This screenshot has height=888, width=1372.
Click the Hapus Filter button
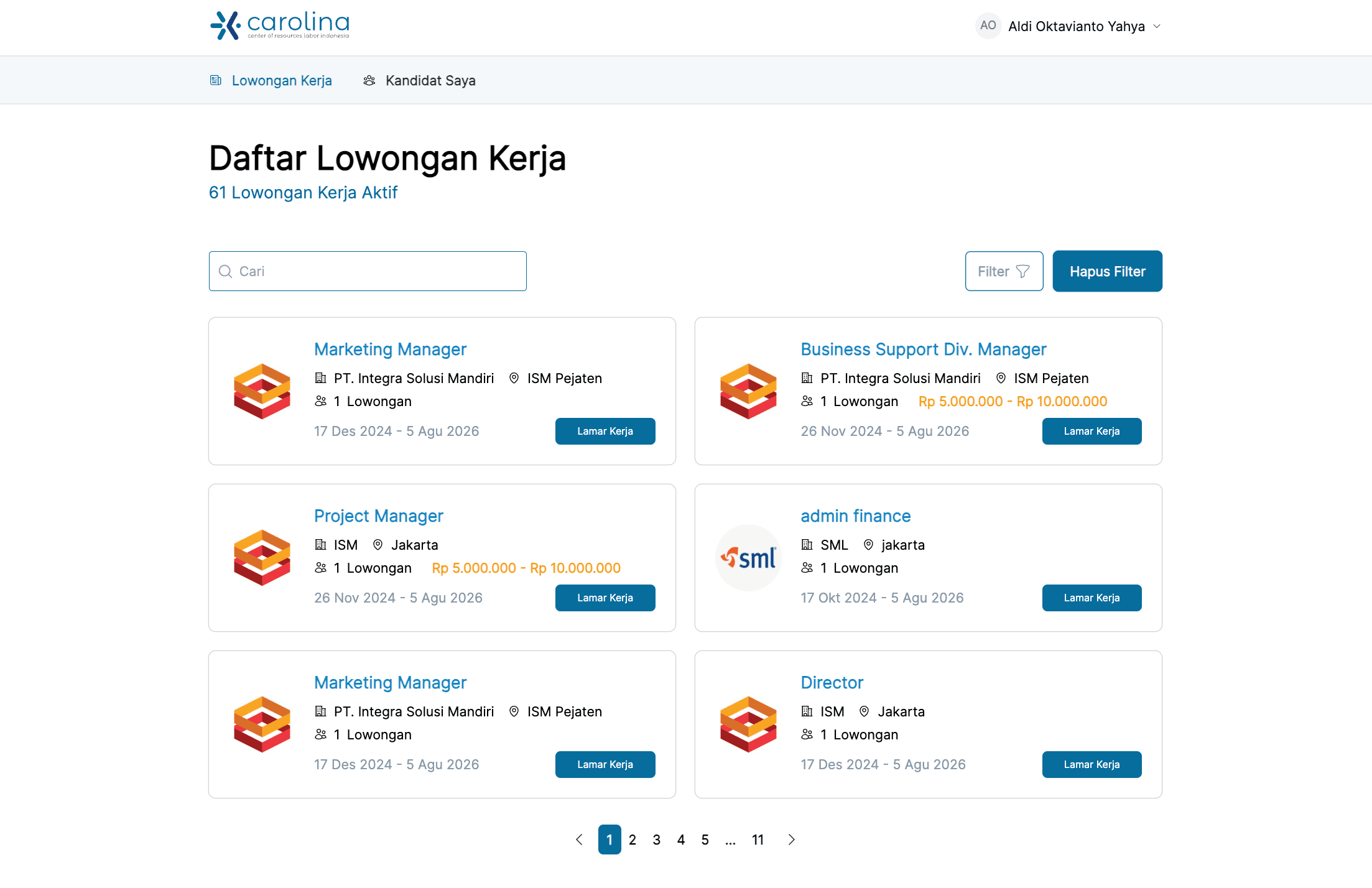tap(1107, 271)
